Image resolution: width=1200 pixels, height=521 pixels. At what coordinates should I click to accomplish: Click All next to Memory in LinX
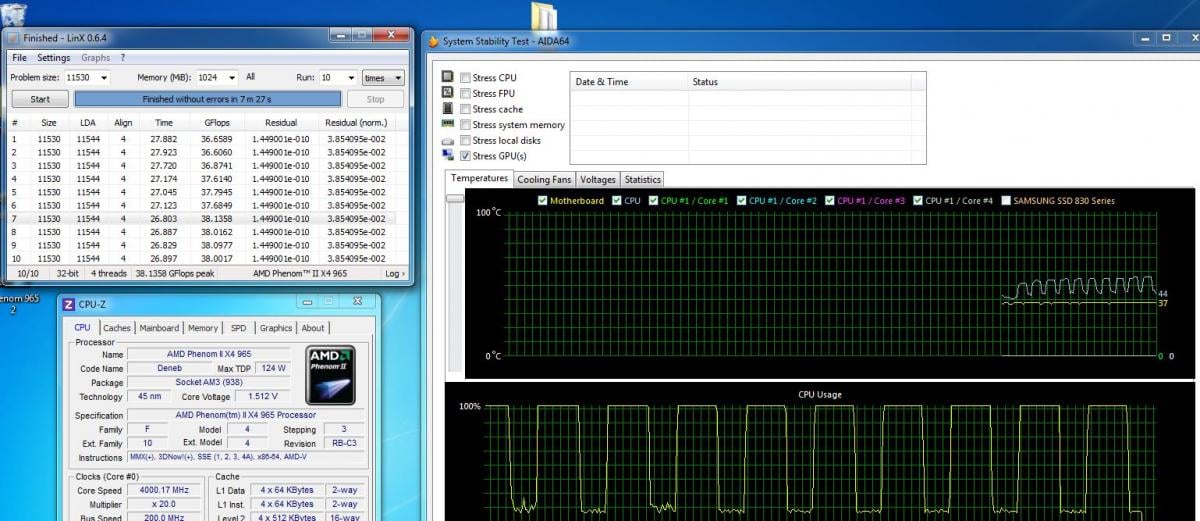(x=250, y=77)
